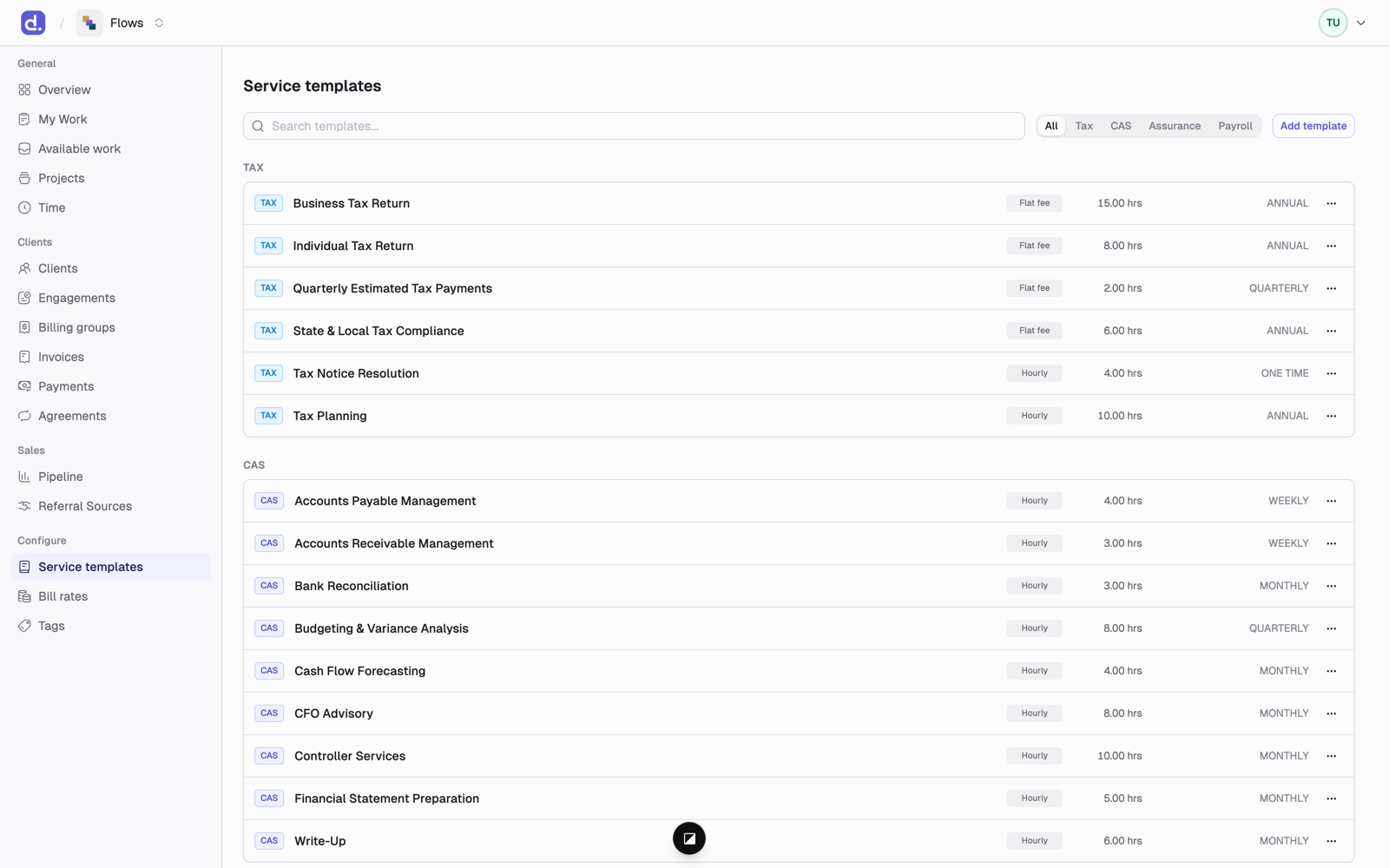Open Bill rates settings
The height and width of the screenshot is (868, 1389).
pyautogui.click(x=111, y=596)
